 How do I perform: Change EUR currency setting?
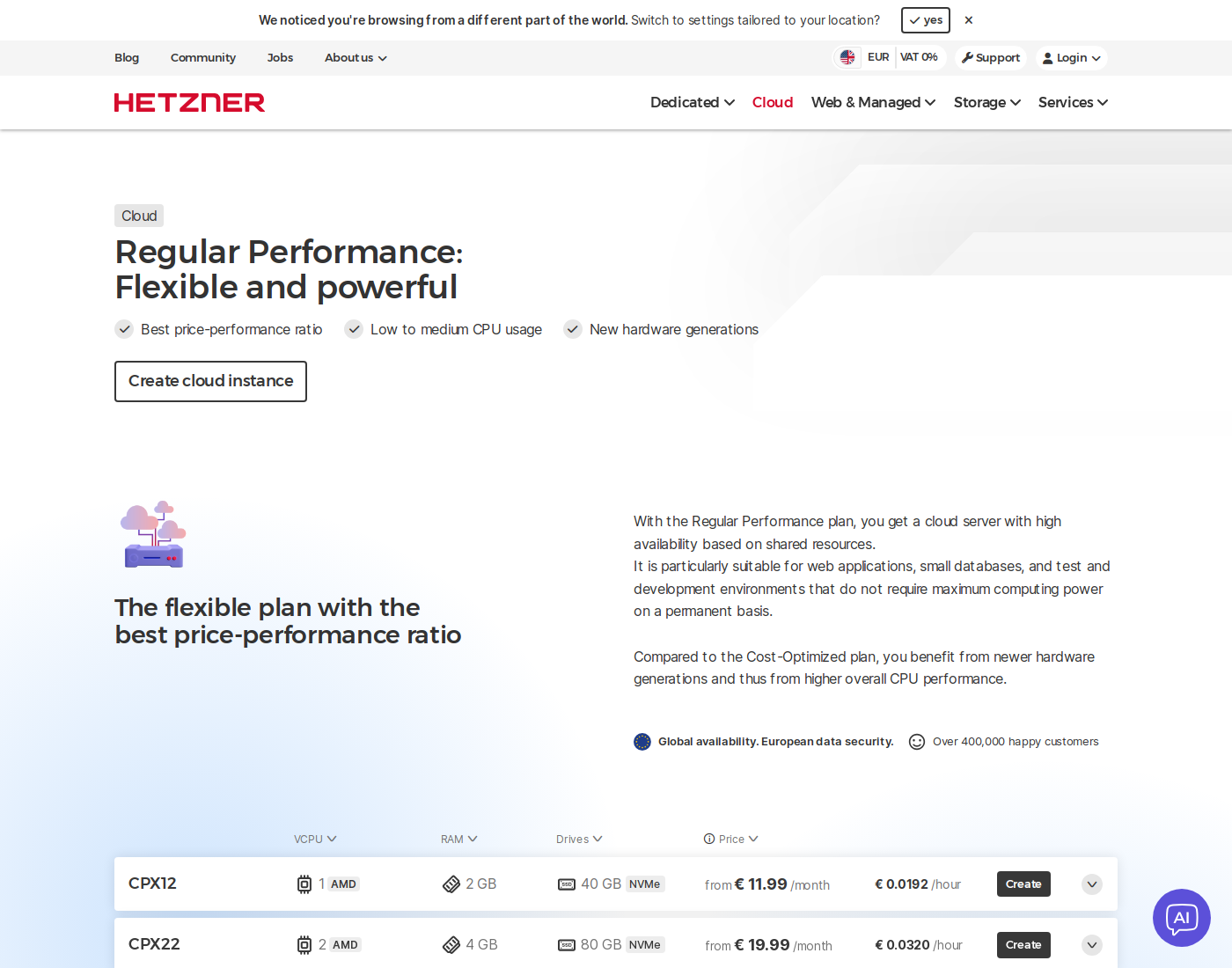pos(878,57)
